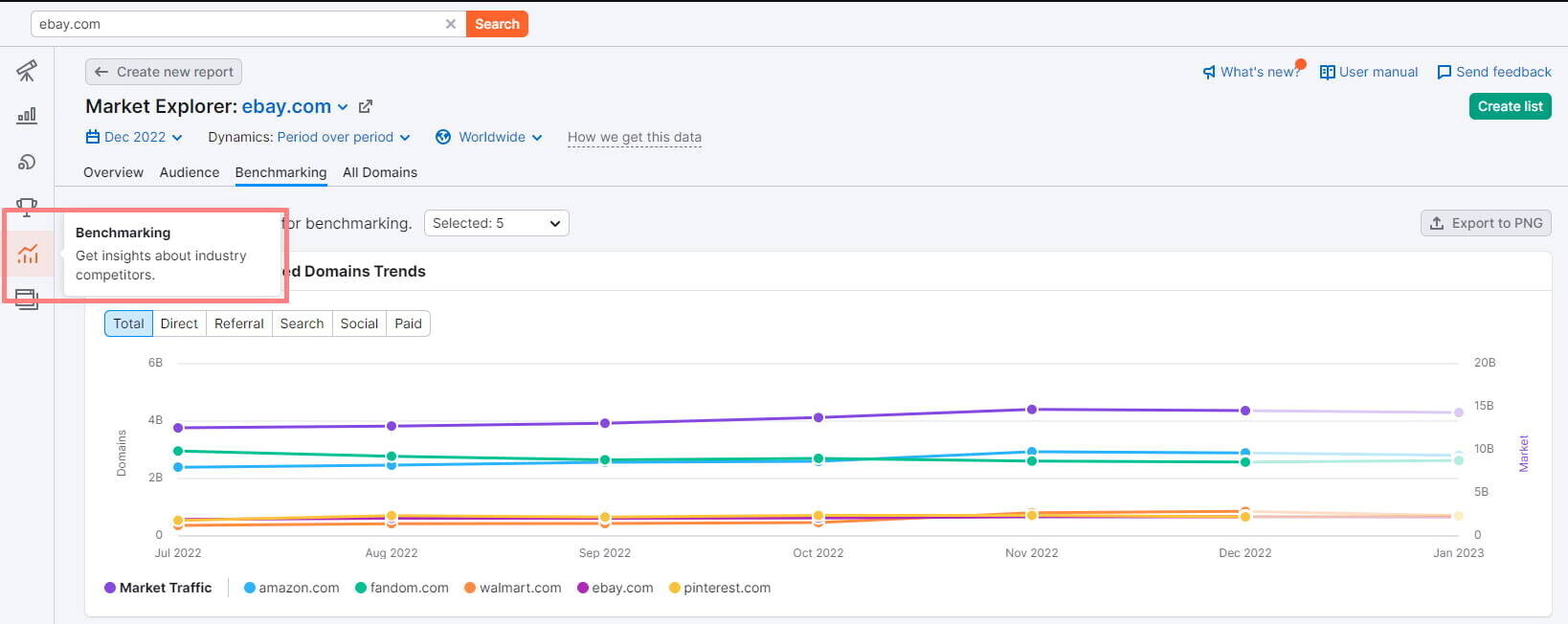Viewport: 1568px width, 624px height.
Task: Open the ebay.com domain dropdown in the title
Action: [x=295, y=106]
